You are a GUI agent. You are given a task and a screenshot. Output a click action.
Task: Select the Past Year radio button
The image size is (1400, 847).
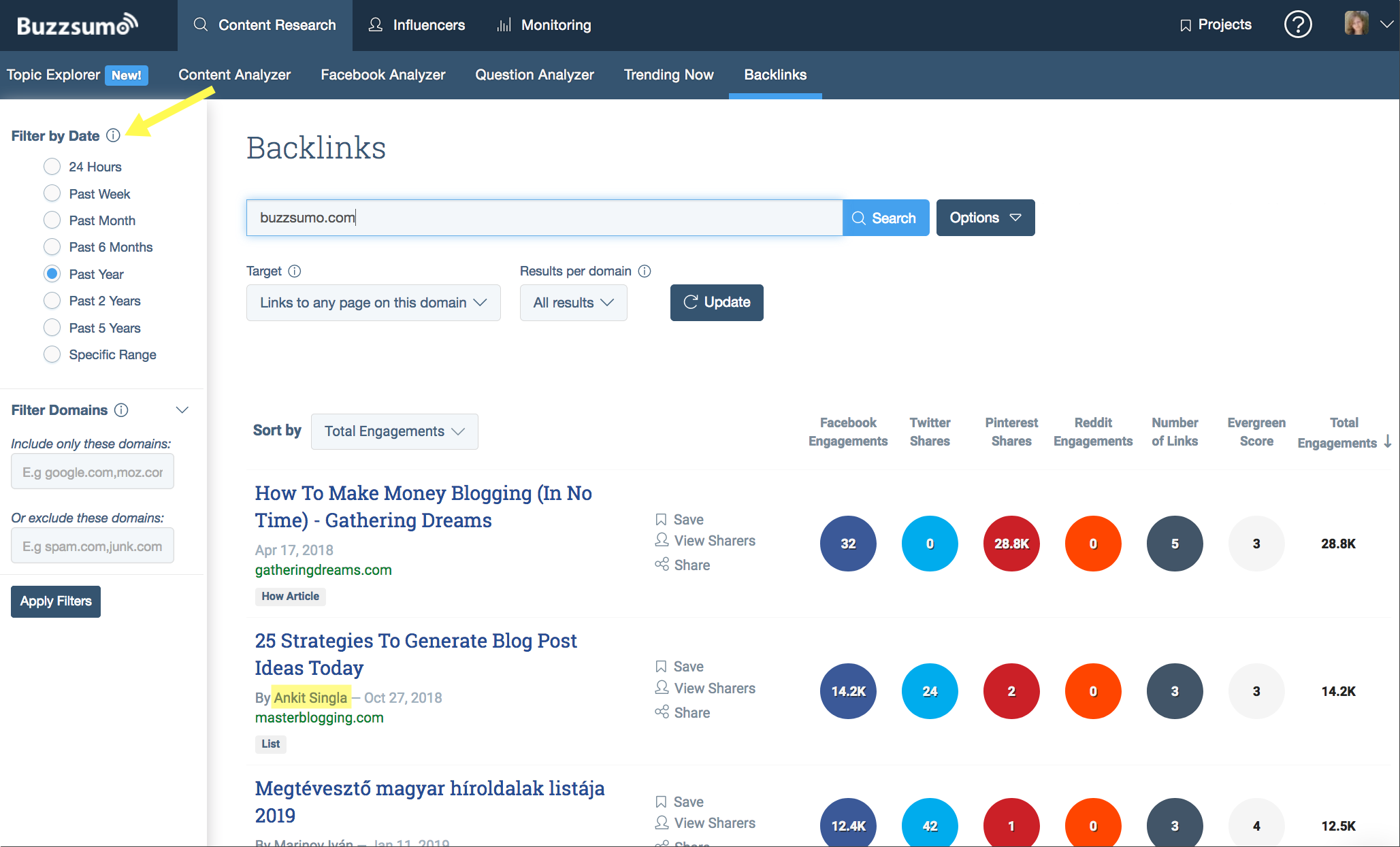coord(52,273)
